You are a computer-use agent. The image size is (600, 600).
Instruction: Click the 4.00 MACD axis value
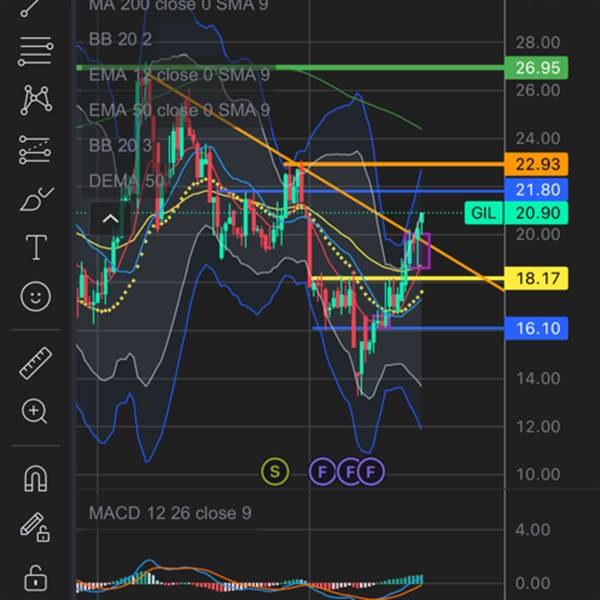pos(533,530)
